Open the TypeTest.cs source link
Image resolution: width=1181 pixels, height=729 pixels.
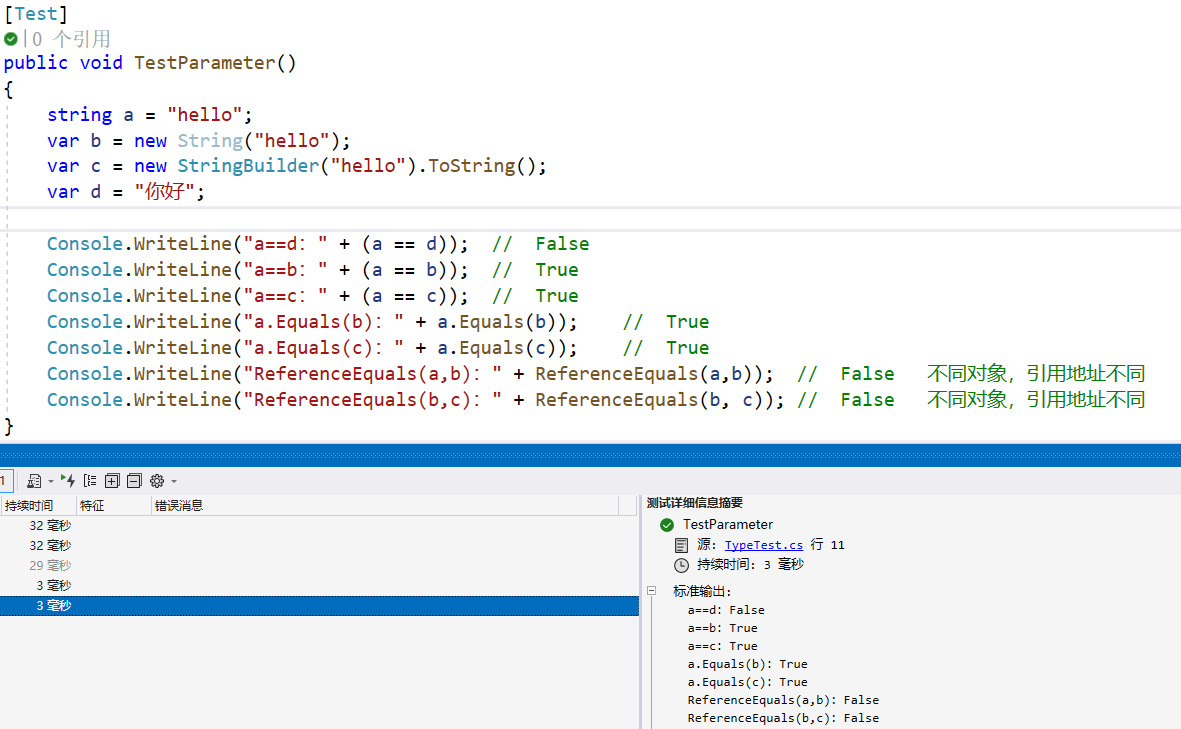point(763,545)
